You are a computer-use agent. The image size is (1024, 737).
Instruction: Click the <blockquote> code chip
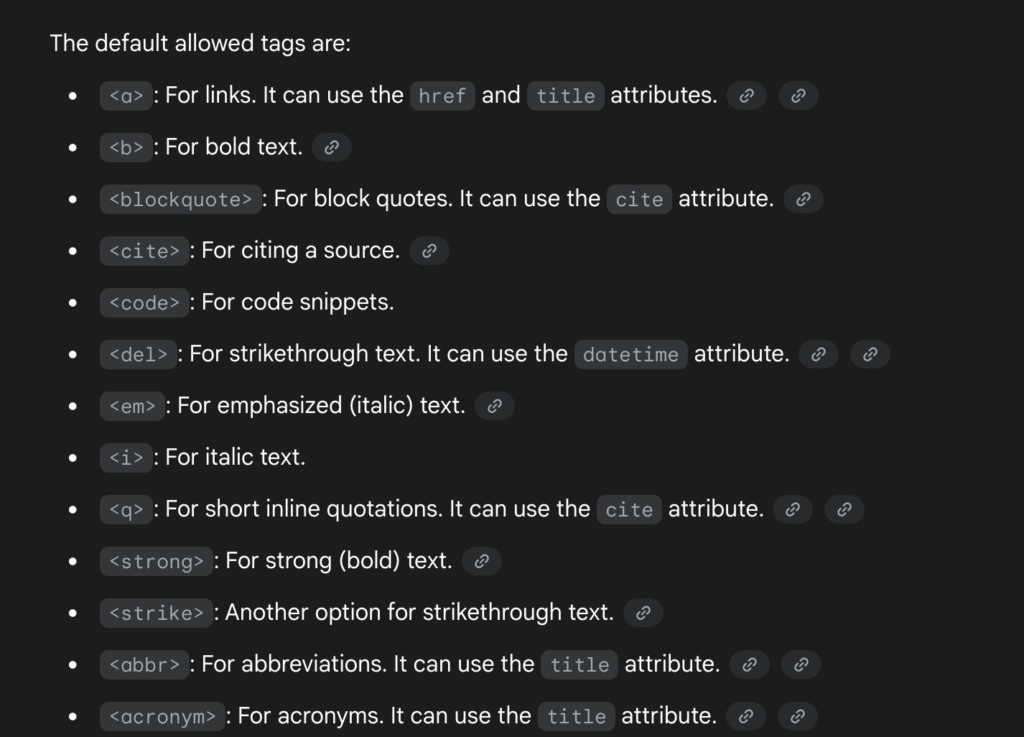(180, 199)
